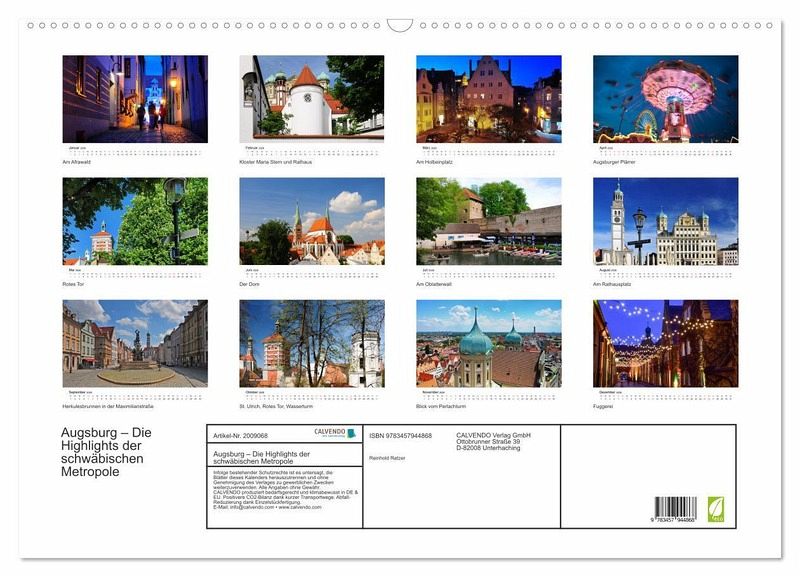Click the Juli date strip under Am Oblatterwall photo
Image resolution: width=800 pixels, height=577 pixels.
click(x=489, y=273)
